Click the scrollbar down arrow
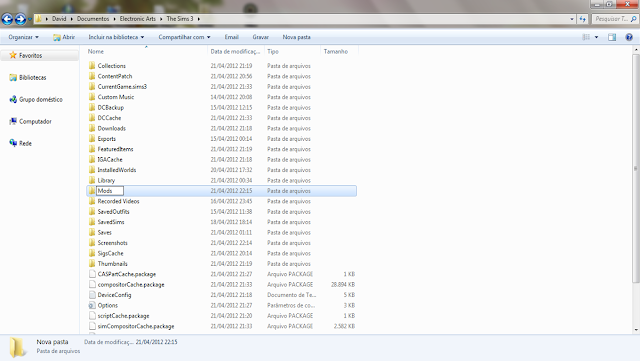The width and height of the screenshot is (640, 361). pos(636,330)
